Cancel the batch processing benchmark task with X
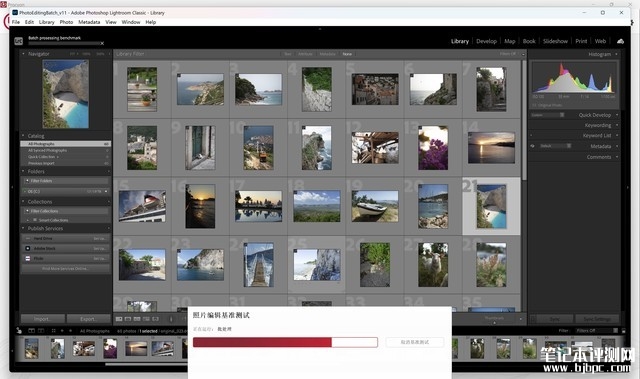The width and height of the screenshot is (640, 379). click(102, 43)
